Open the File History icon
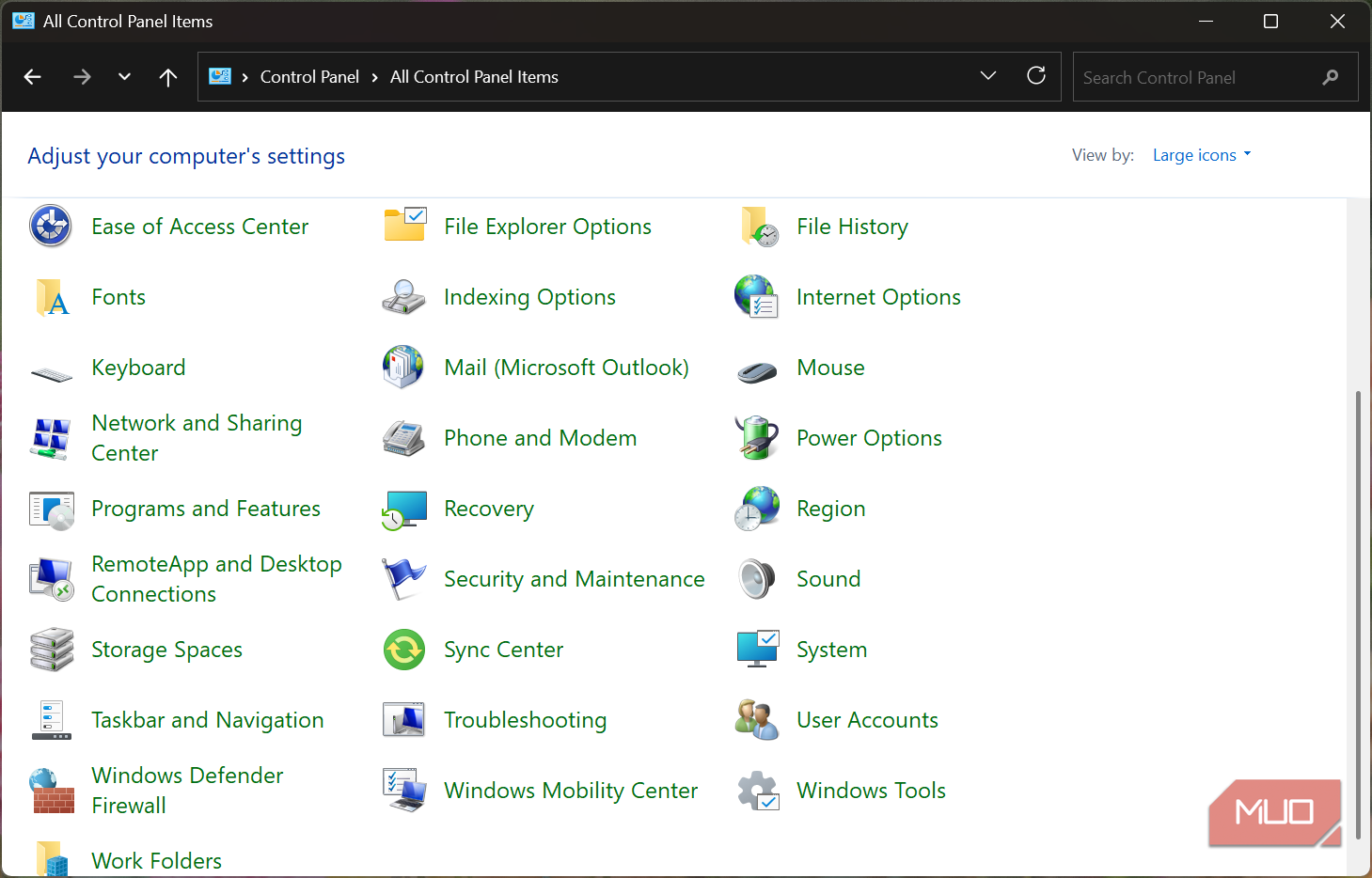 (758, 227)
